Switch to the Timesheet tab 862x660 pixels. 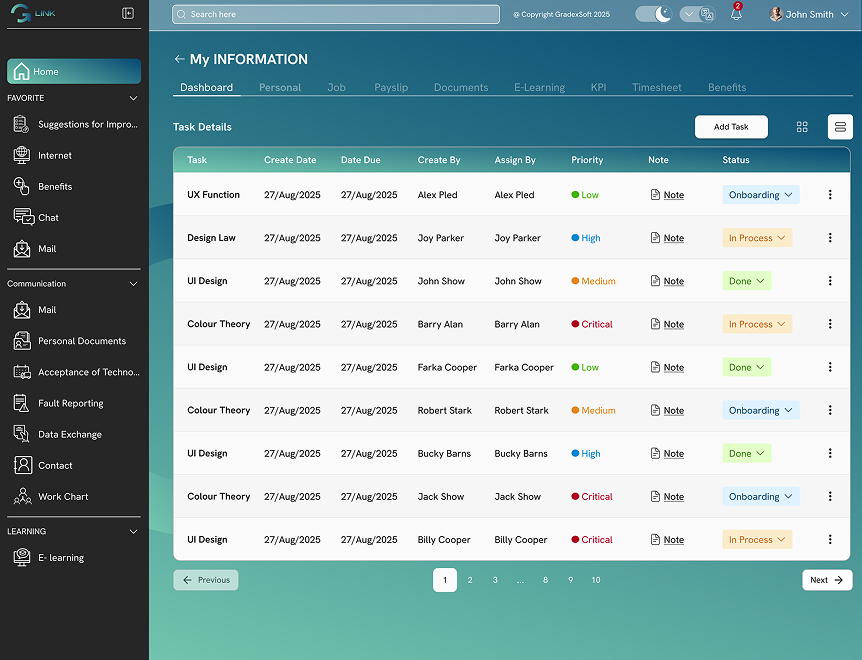point(656,87)
